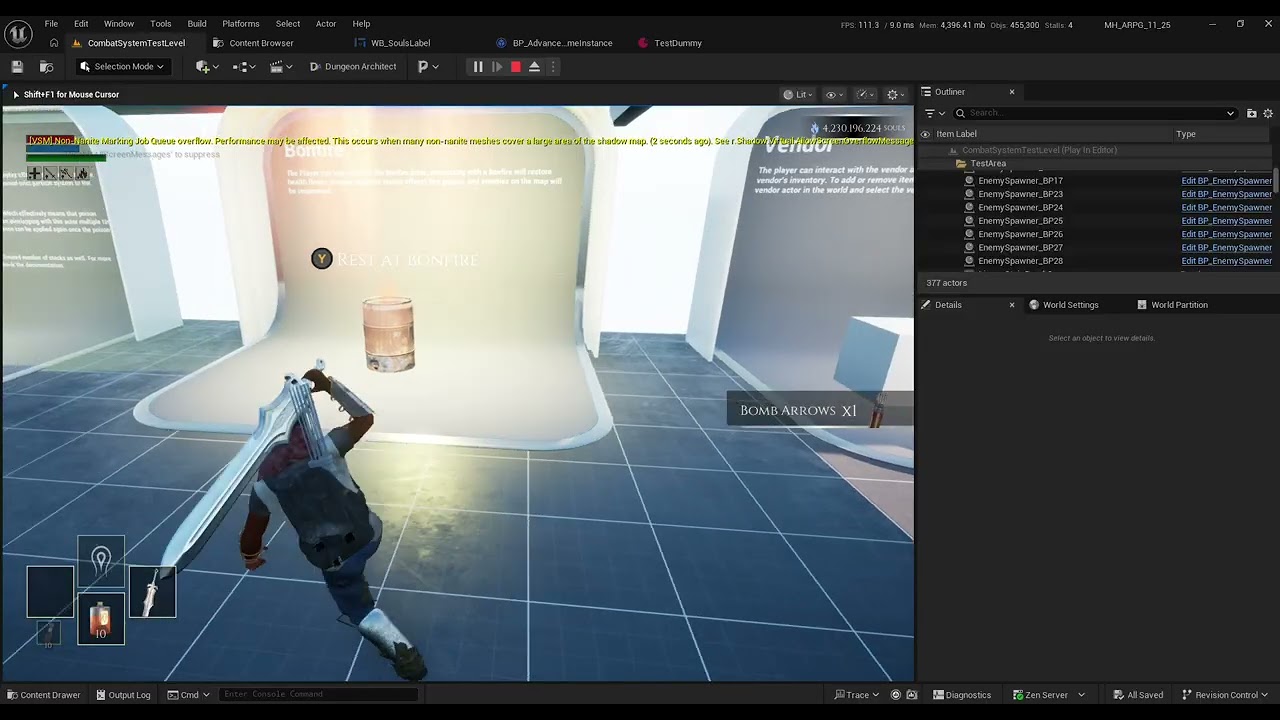Open the viewport performance scalability dropdown
This screenshot has width=1280, height=720.
click(x=866, y=95)
